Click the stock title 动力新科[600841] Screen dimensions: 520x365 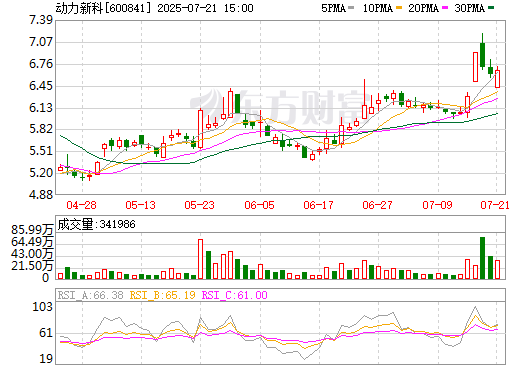click(x=104, y=8)
